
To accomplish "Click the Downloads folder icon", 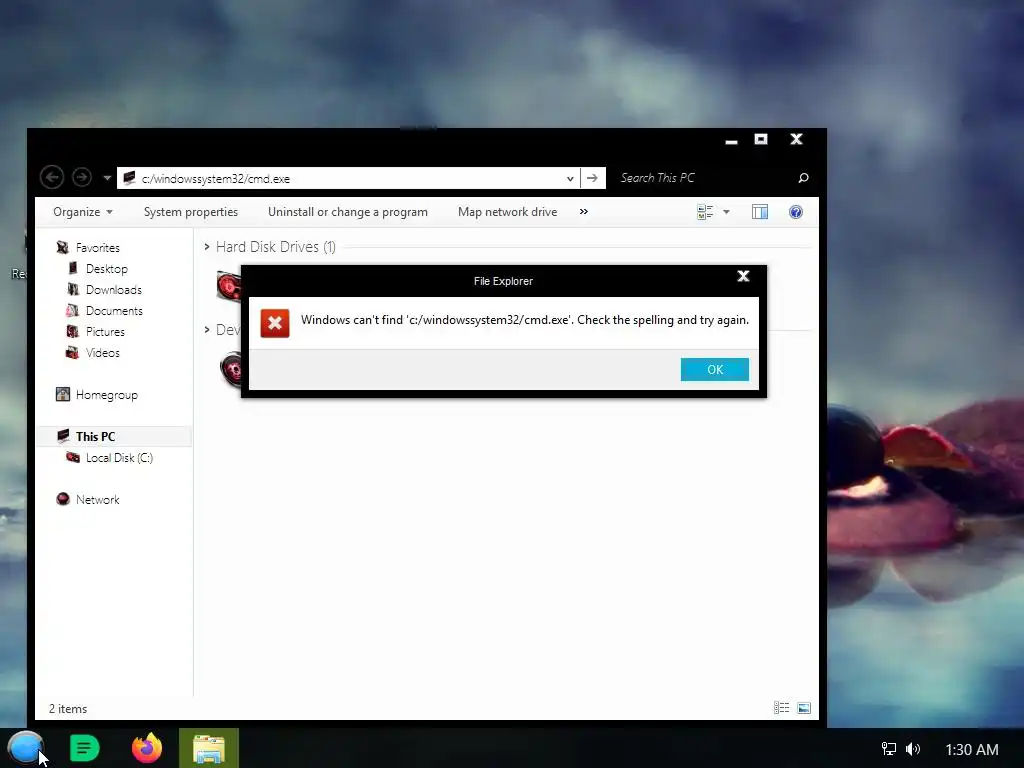I will point(73,289).
